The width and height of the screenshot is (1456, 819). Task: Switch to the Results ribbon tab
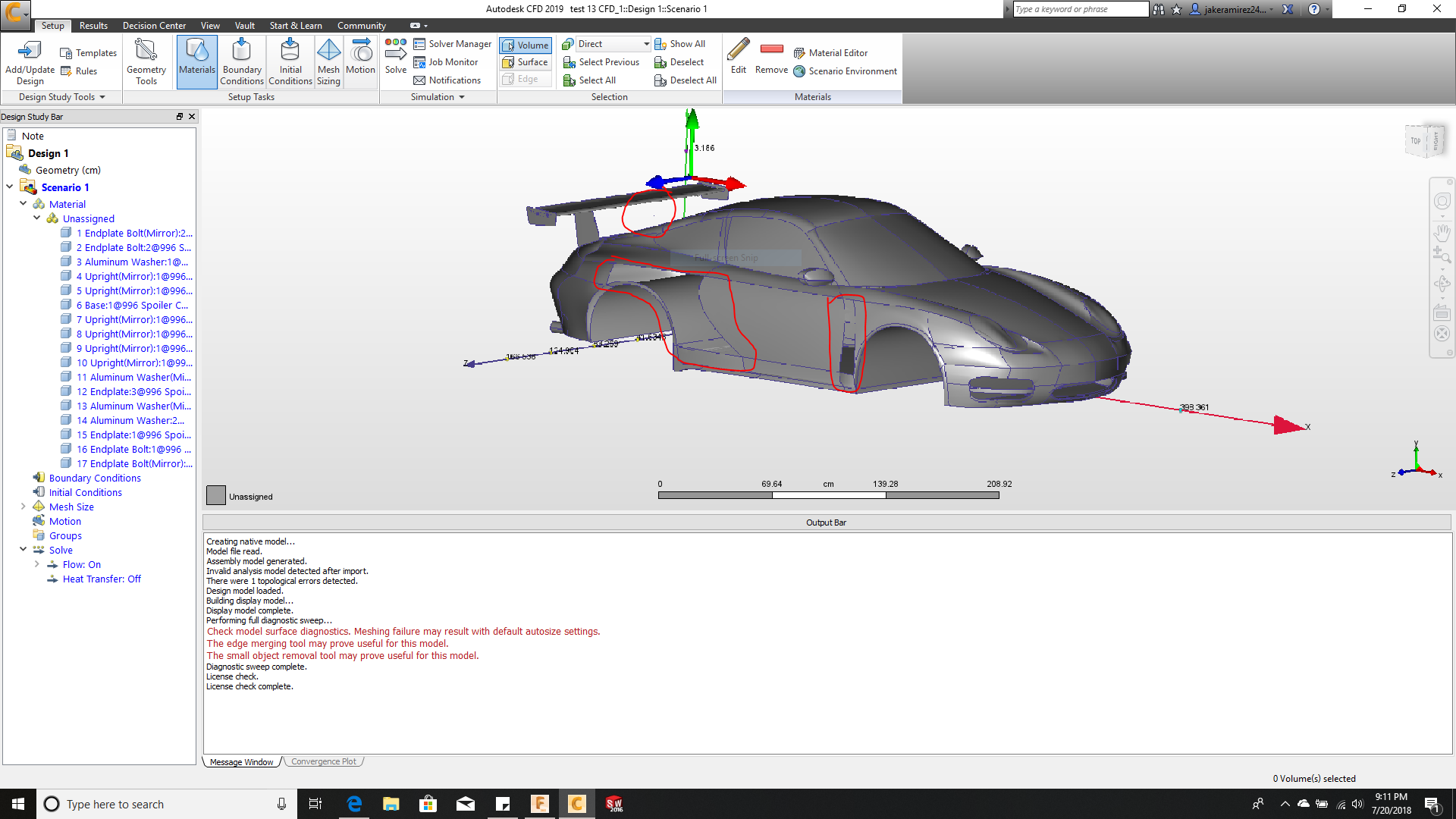pyautogui.click(x=93, y=25)
